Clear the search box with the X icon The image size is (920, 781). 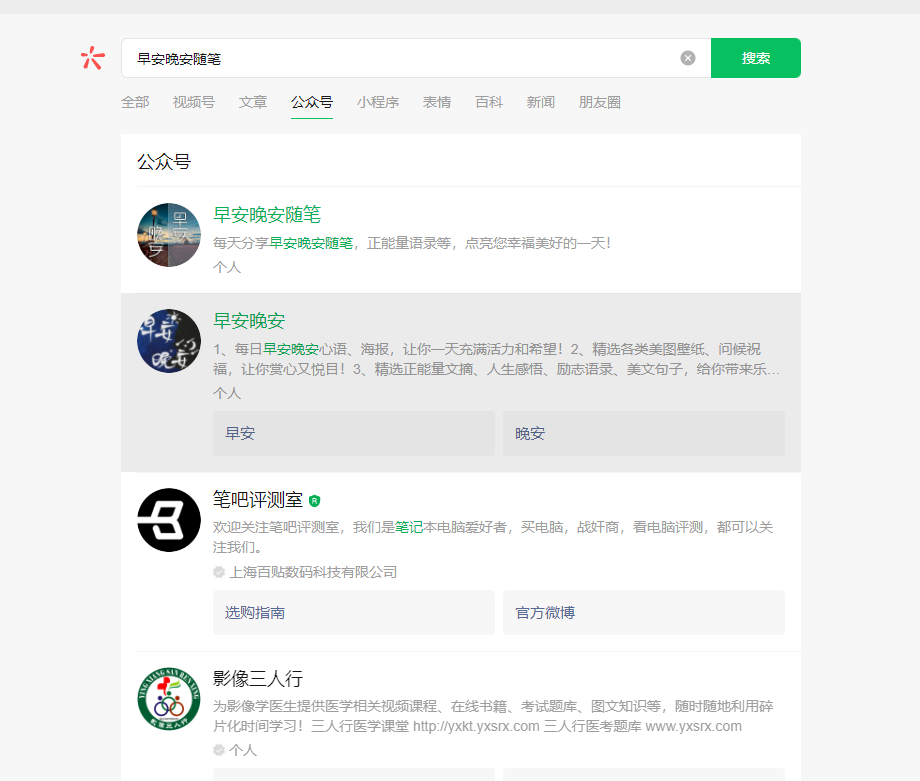pyautogui.click(x=688, y=58)
